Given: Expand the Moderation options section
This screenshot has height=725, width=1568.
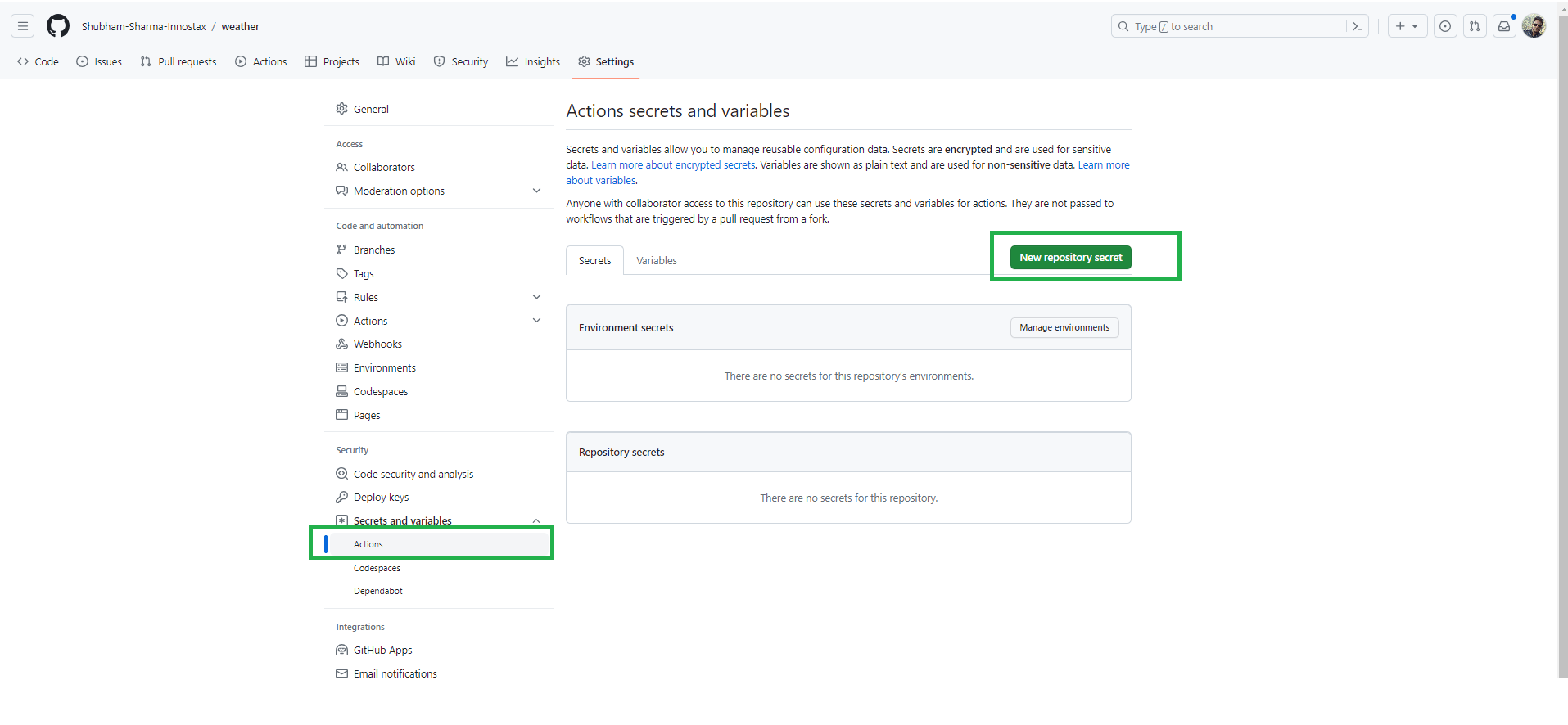Looking at the screenshot, I should coord(536,191).
